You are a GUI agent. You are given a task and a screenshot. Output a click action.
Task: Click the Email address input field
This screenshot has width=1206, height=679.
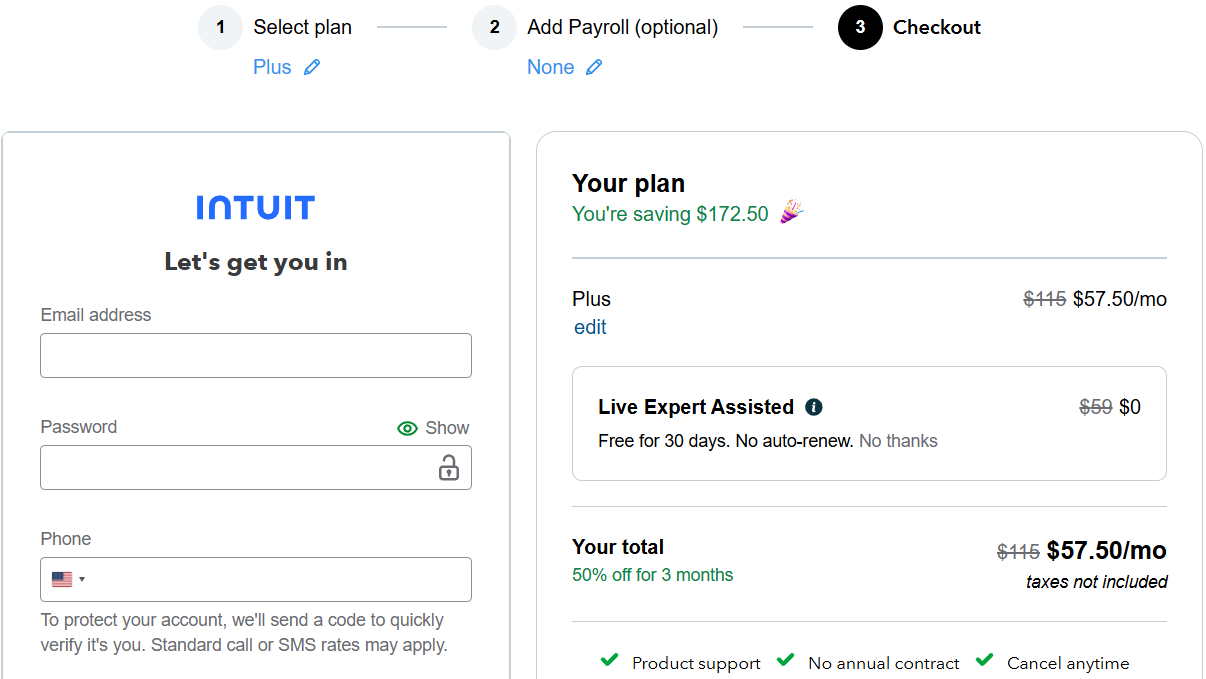(x=255, y=355)
